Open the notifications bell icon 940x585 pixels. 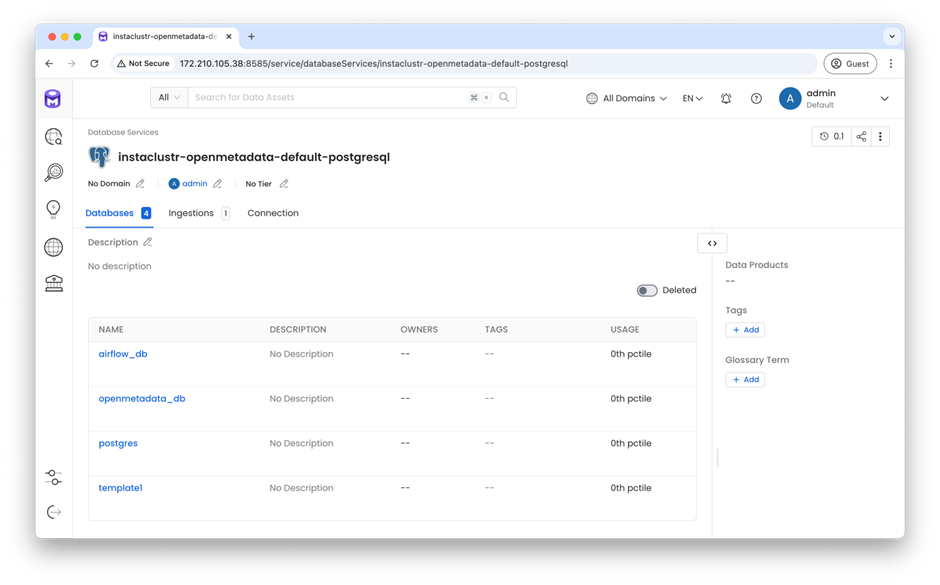[x=726, y=98]
